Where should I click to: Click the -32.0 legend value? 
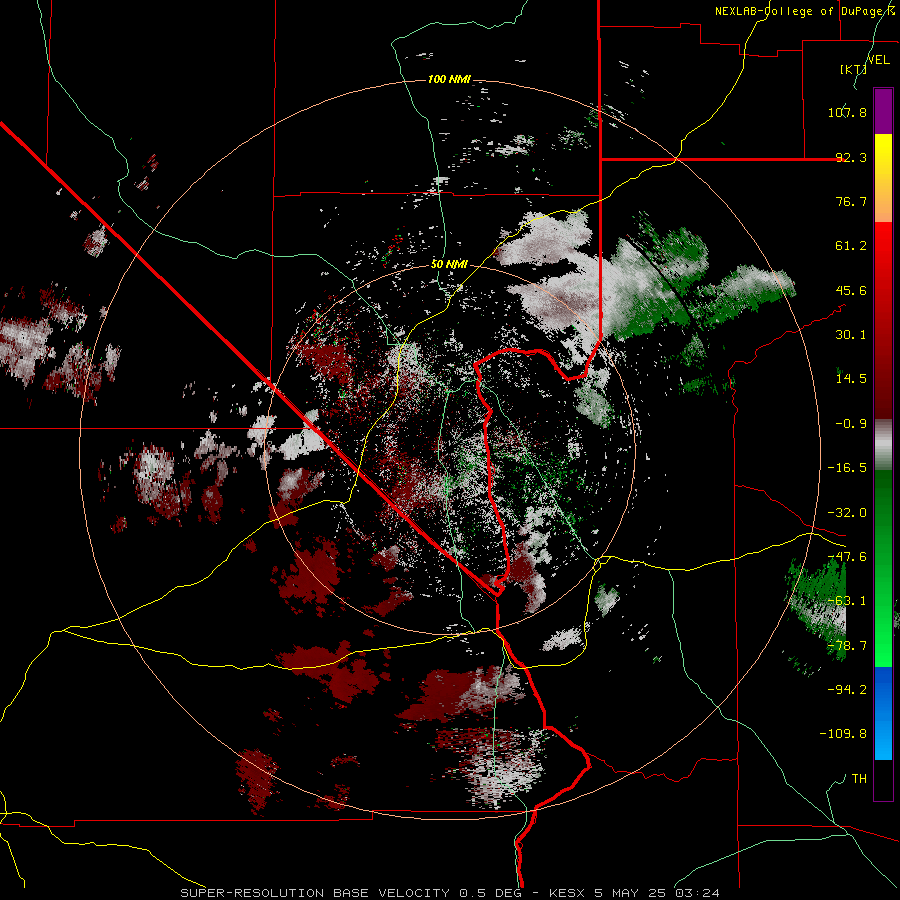pyautogui.click(x=847, y=513)
